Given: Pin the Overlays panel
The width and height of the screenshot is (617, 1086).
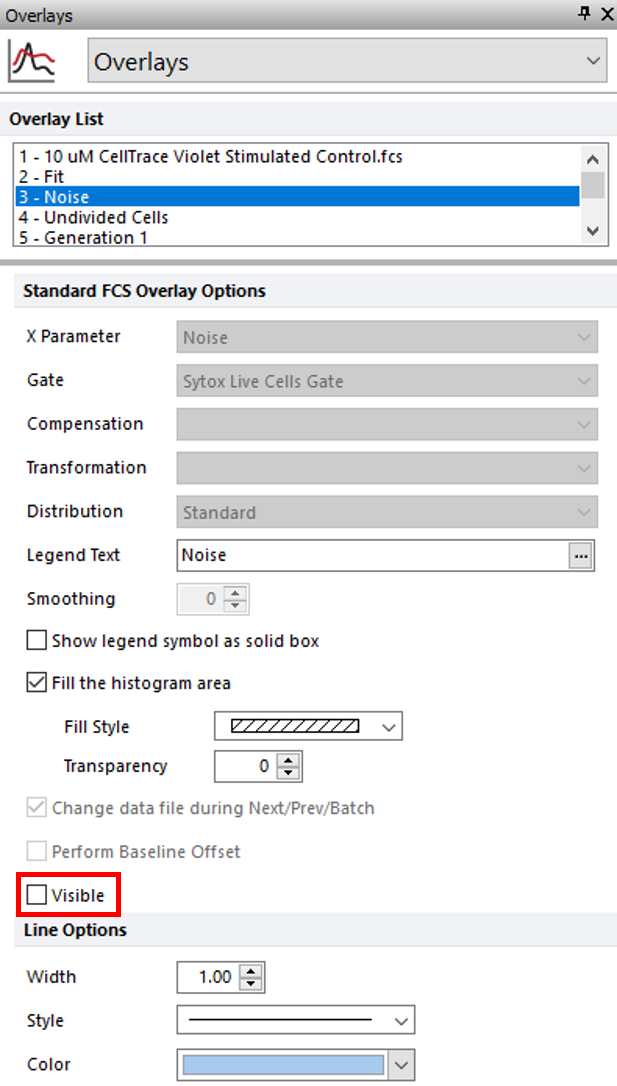Looking at the screenshot, I should coord(584,14).
